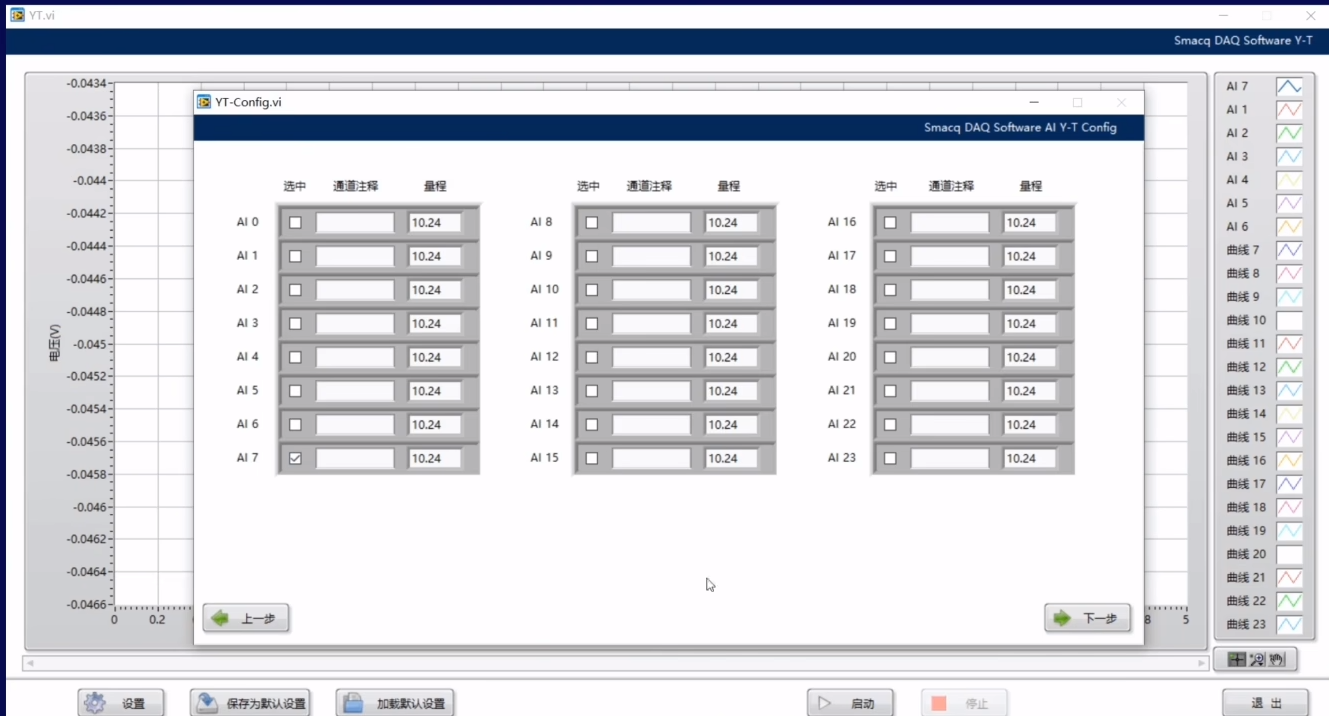Image resolution: width=1329 pixels, height=716 pixels.
Task: Click the 启动 play button
Action: [850, 703]
